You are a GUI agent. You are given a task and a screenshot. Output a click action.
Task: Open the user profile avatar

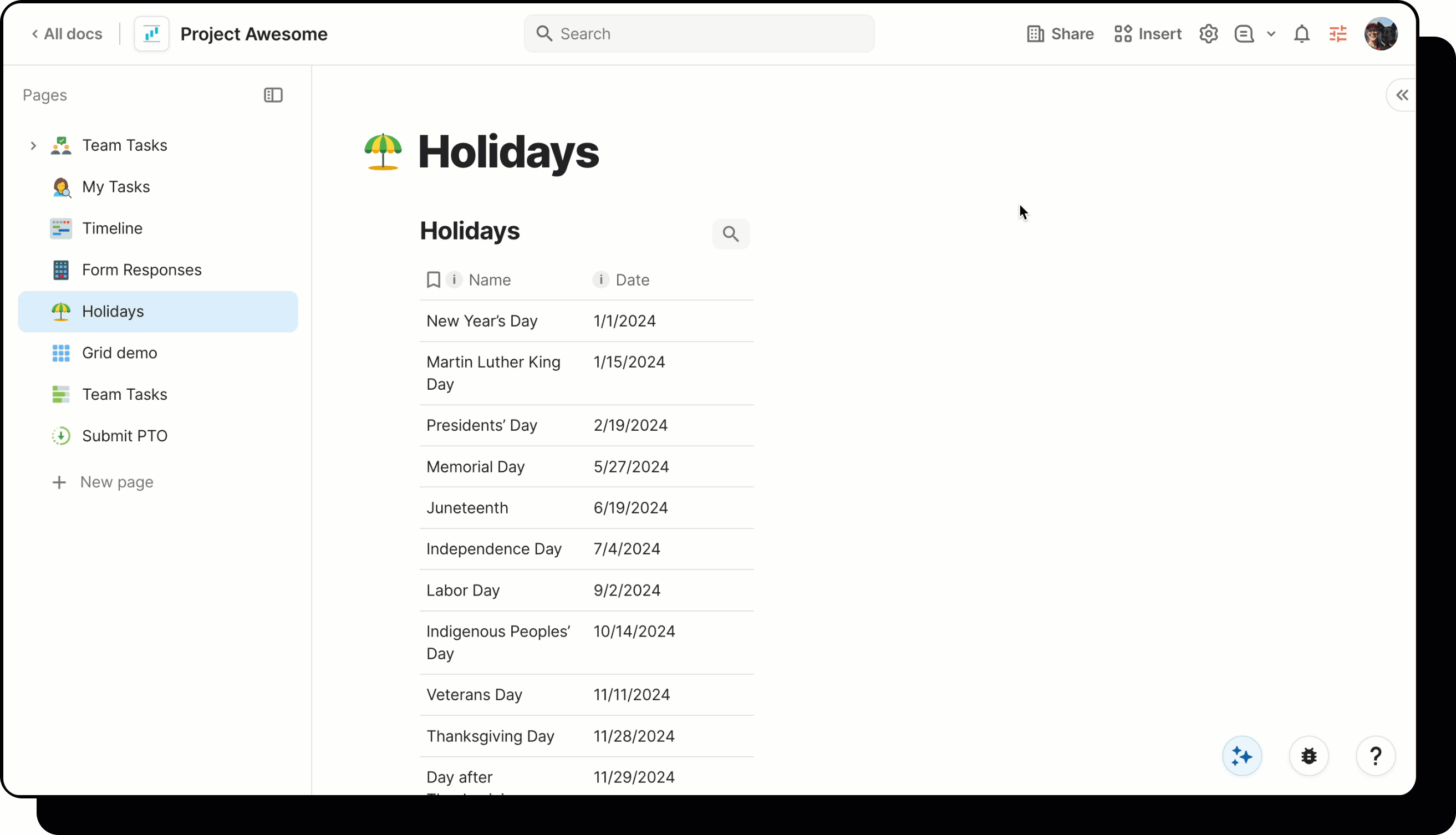click(1380, 34)
